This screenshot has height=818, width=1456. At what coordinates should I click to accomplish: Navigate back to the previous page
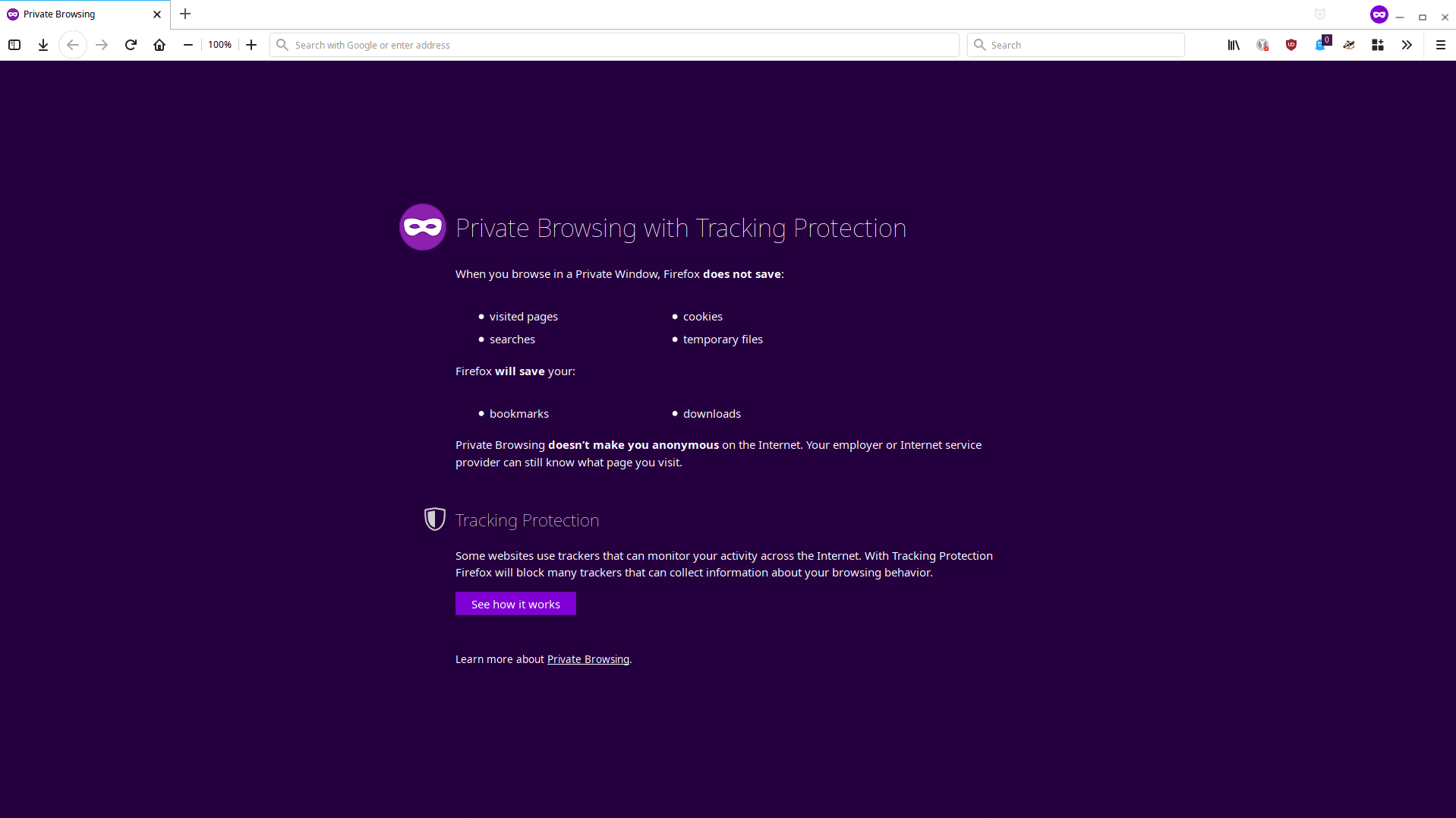73,45
